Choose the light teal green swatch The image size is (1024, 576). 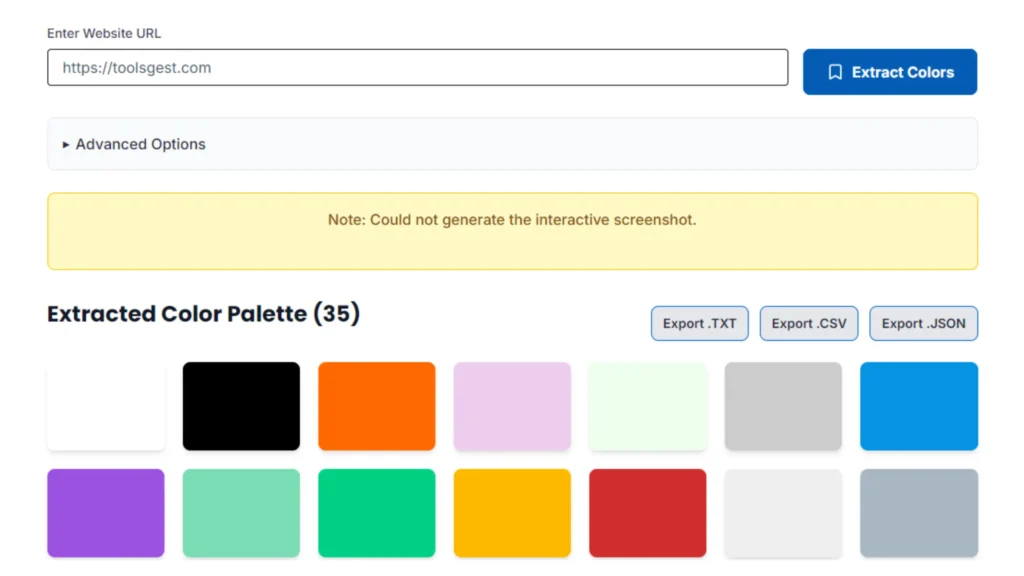point(241,513)
